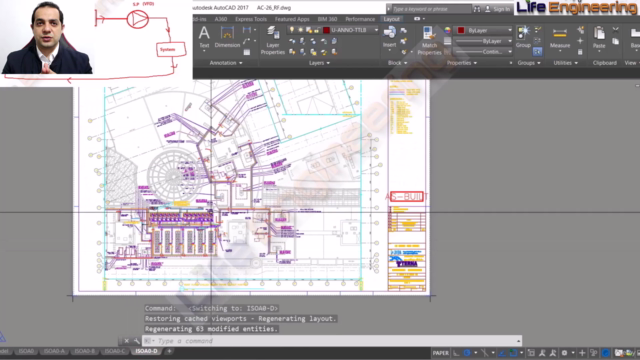Switch to the ISOA0-A layout tab

click(54, 351)
